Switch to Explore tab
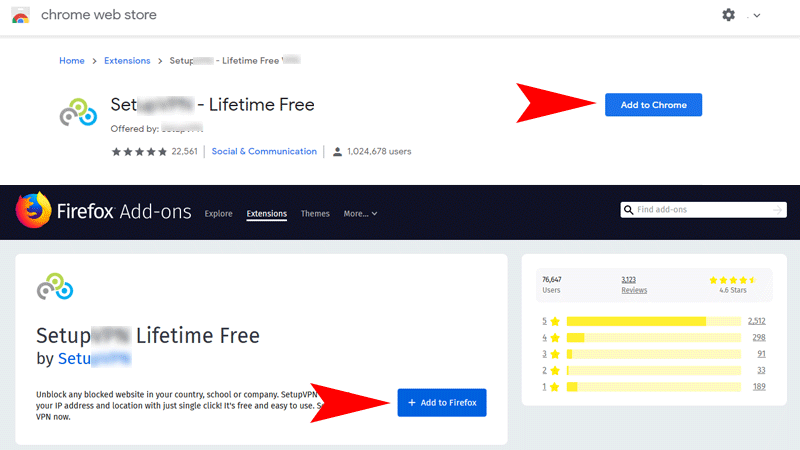Viewport: 800px width, 450px height. pyautogui.click(x=218, y=214)
